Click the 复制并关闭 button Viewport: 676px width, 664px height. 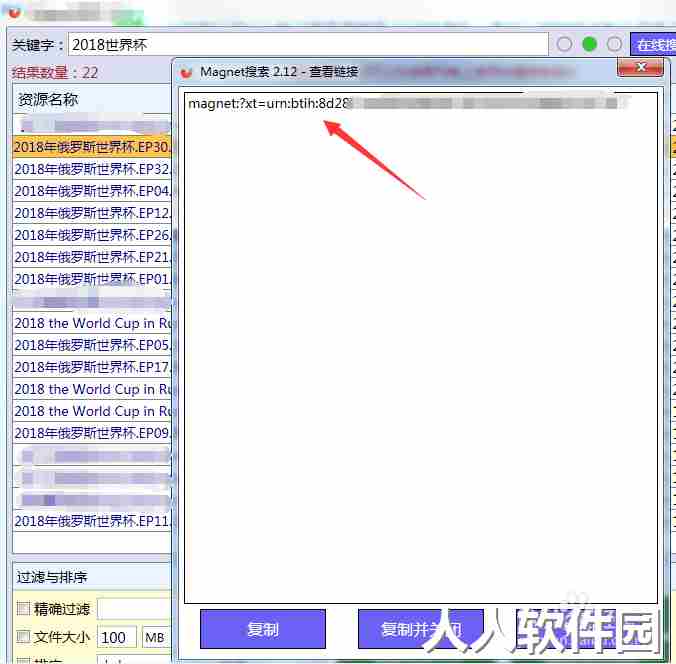pyautogui.click(x=420, y=629)
